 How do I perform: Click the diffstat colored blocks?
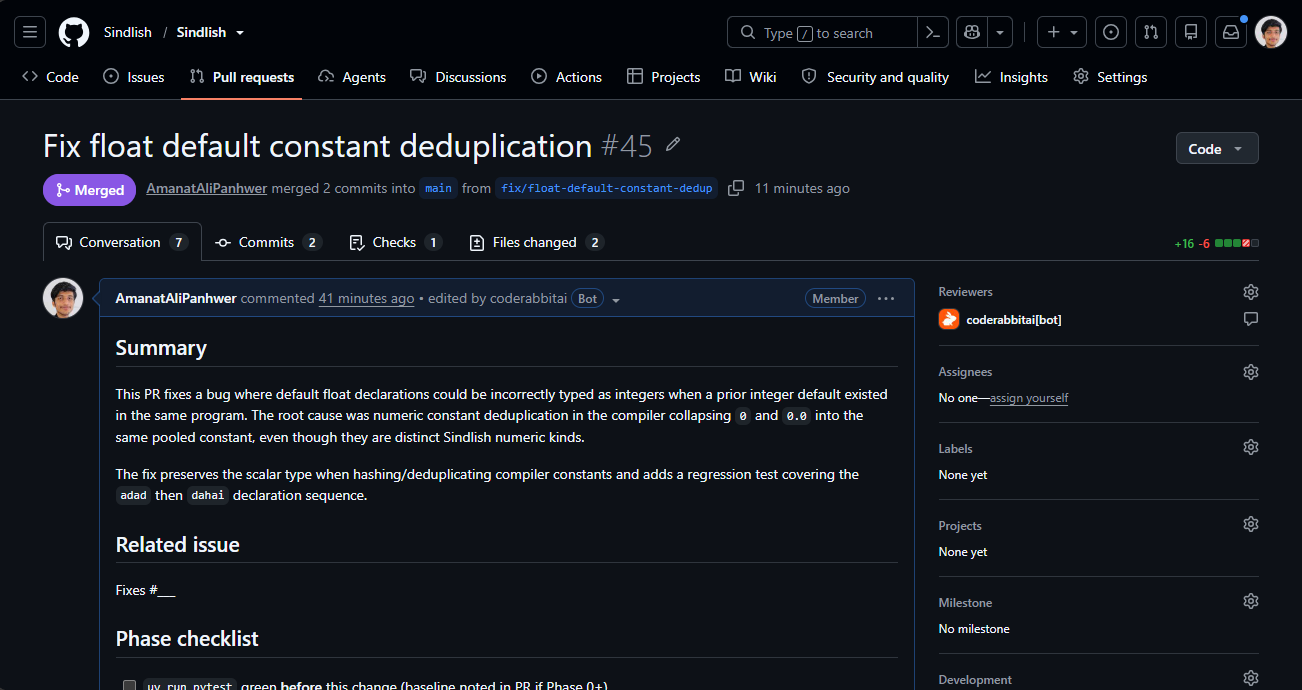1237,243
